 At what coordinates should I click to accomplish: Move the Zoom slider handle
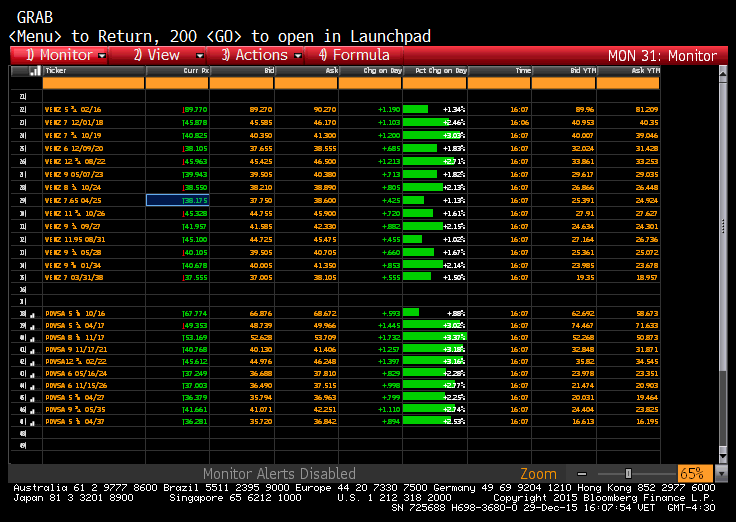coord(628,474)
